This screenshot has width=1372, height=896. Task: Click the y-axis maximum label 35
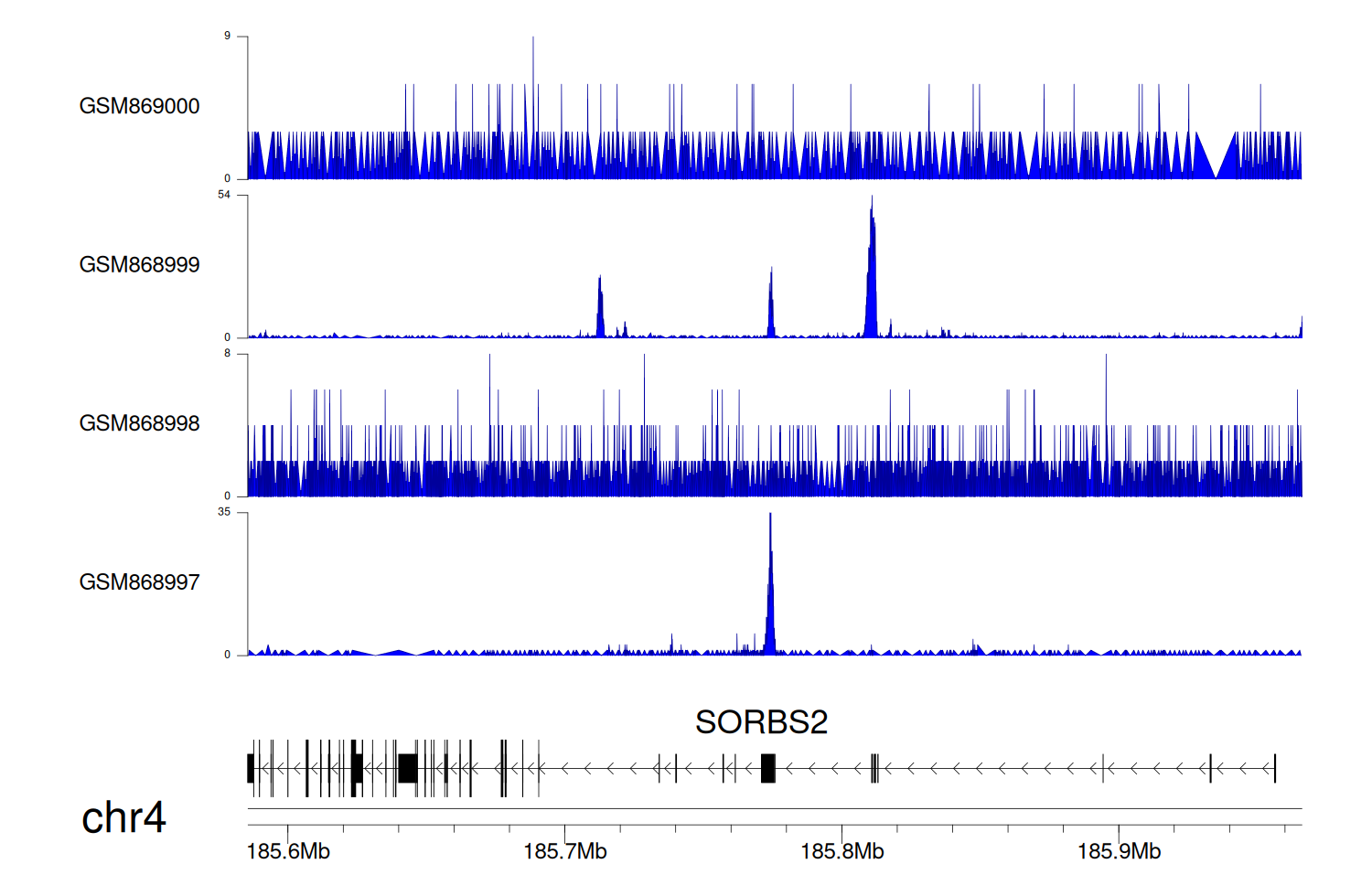point(224,512)
